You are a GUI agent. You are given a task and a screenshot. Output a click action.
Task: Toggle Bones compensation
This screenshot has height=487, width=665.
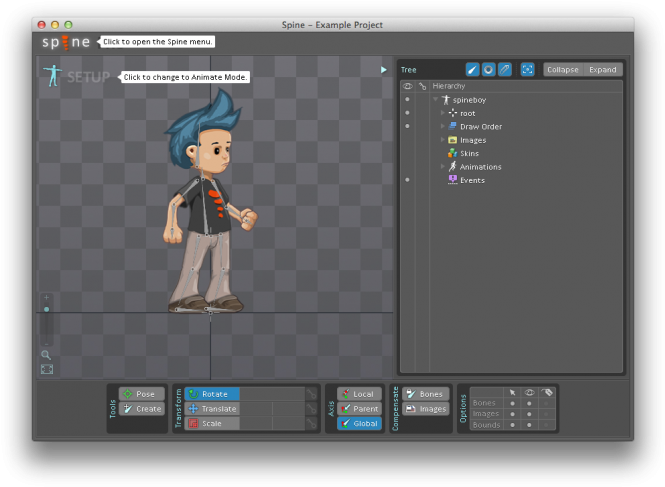click(425, 394)
